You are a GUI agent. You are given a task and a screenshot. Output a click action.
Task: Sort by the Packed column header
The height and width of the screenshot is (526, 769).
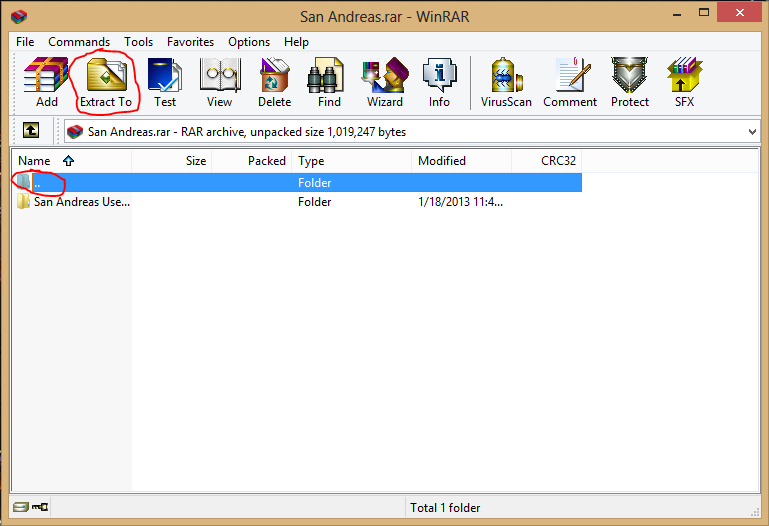(x=252, y=161)
